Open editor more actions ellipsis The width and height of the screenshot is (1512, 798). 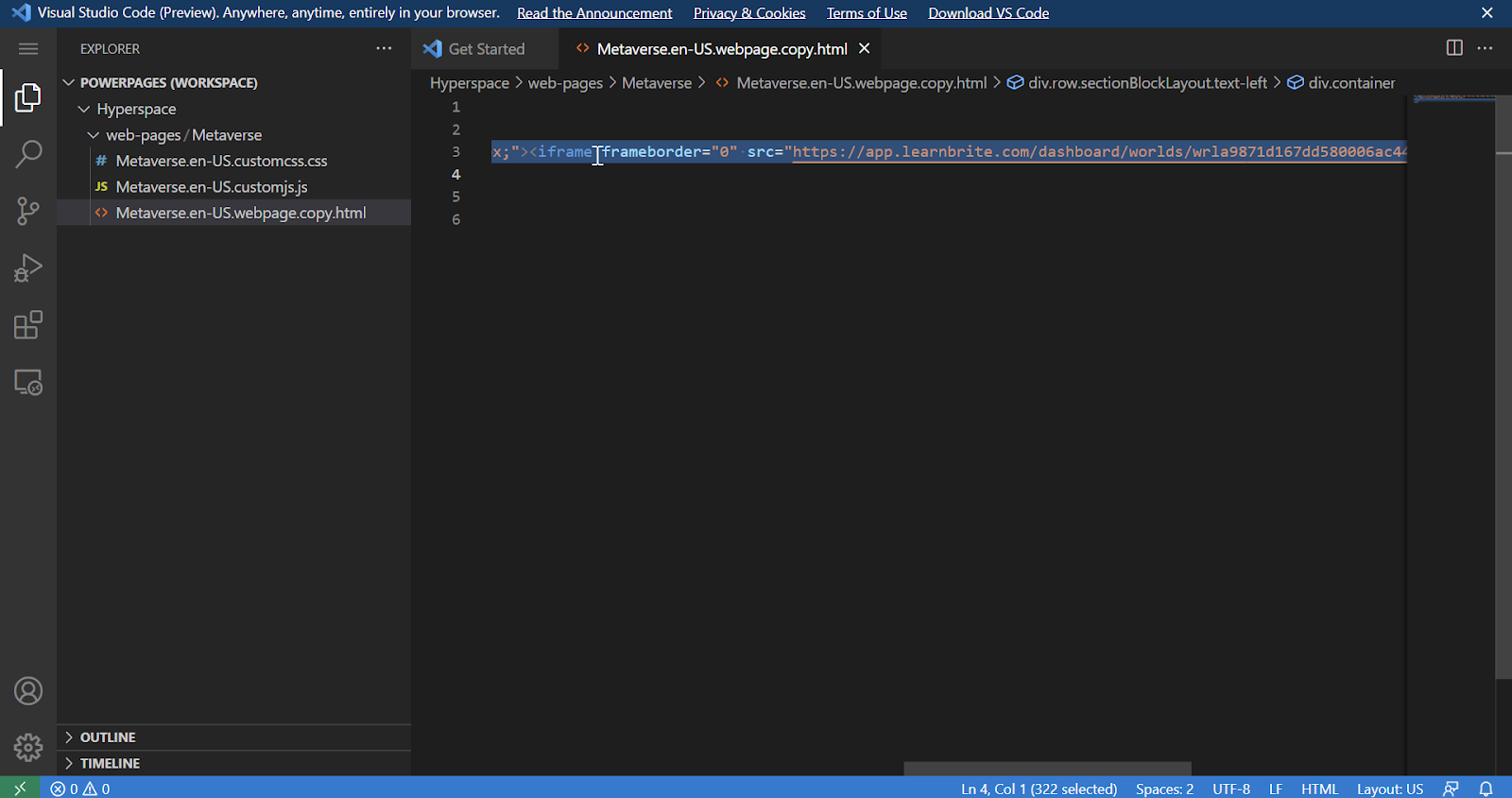pos(1486,48)
